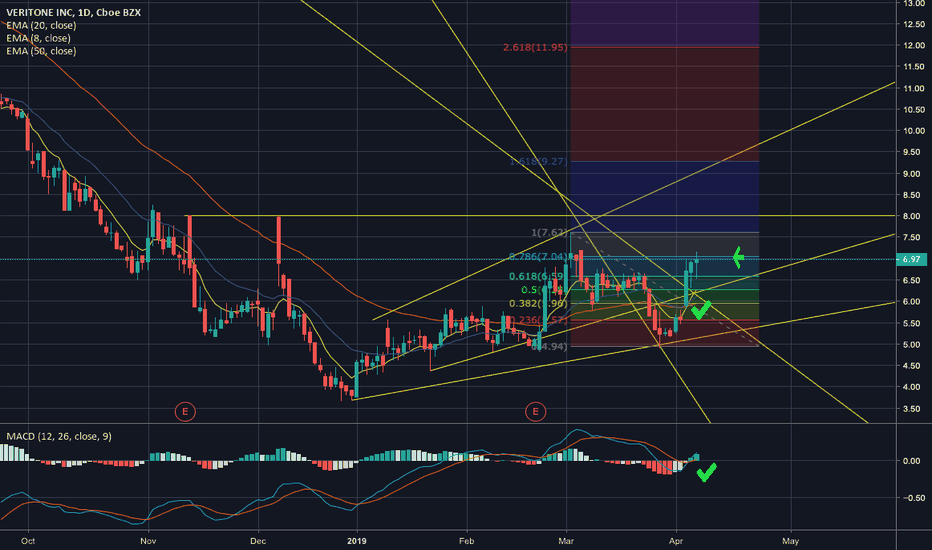Click the current price tag 6.97

(911, 259)
